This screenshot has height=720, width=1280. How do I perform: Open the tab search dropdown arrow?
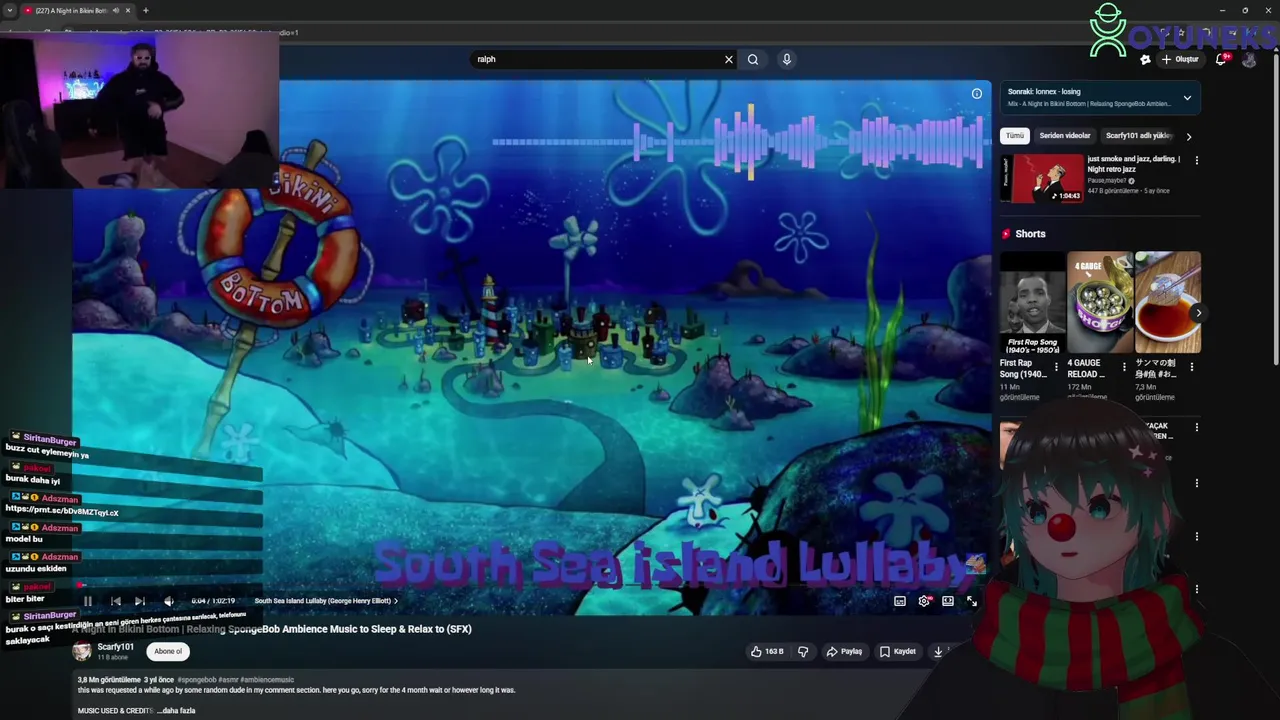click(x=9, y=10)
